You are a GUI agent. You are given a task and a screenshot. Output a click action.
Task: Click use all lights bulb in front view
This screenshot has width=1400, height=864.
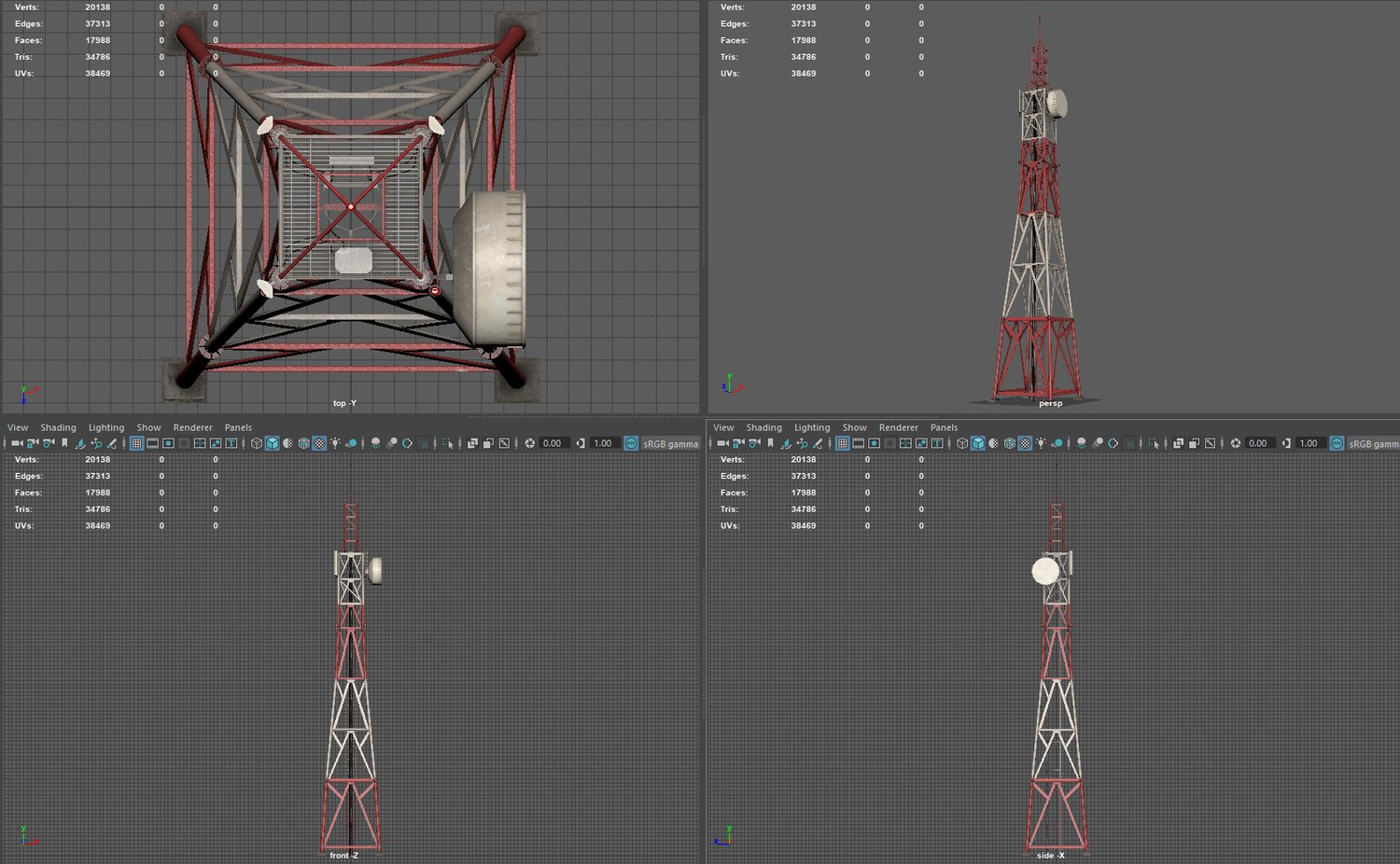click(335, 443)
